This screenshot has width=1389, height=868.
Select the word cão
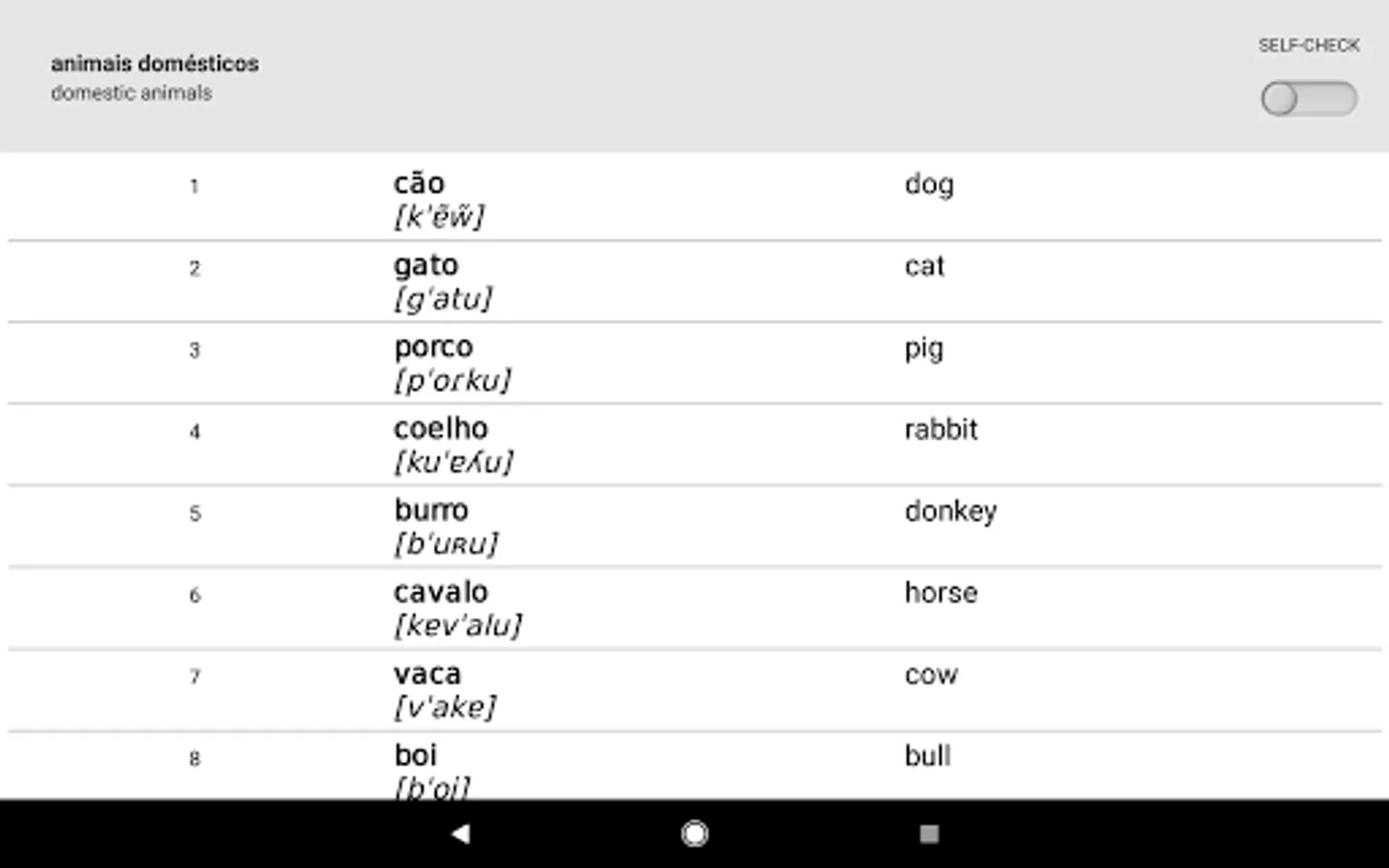(x=419, y=183)
